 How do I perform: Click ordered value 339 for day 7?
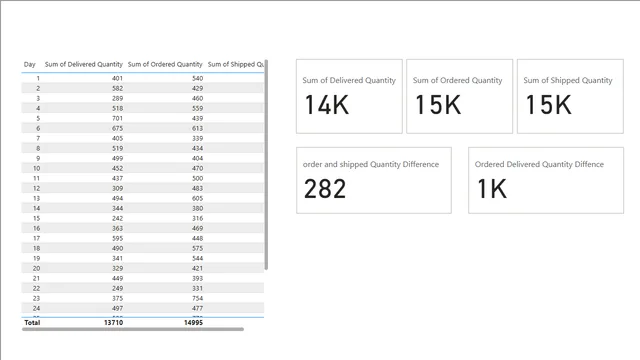[198, 138]
